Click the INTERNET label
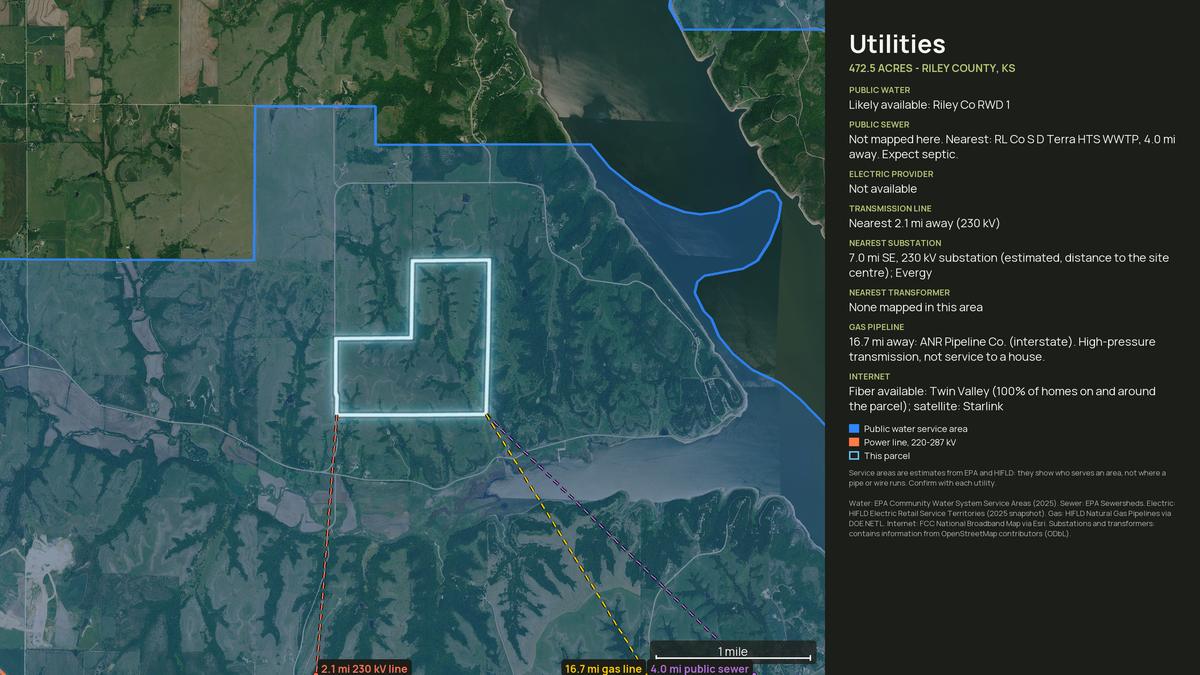Image resolution: width=1200 pixels, height=675 pixels. point(869,377)
